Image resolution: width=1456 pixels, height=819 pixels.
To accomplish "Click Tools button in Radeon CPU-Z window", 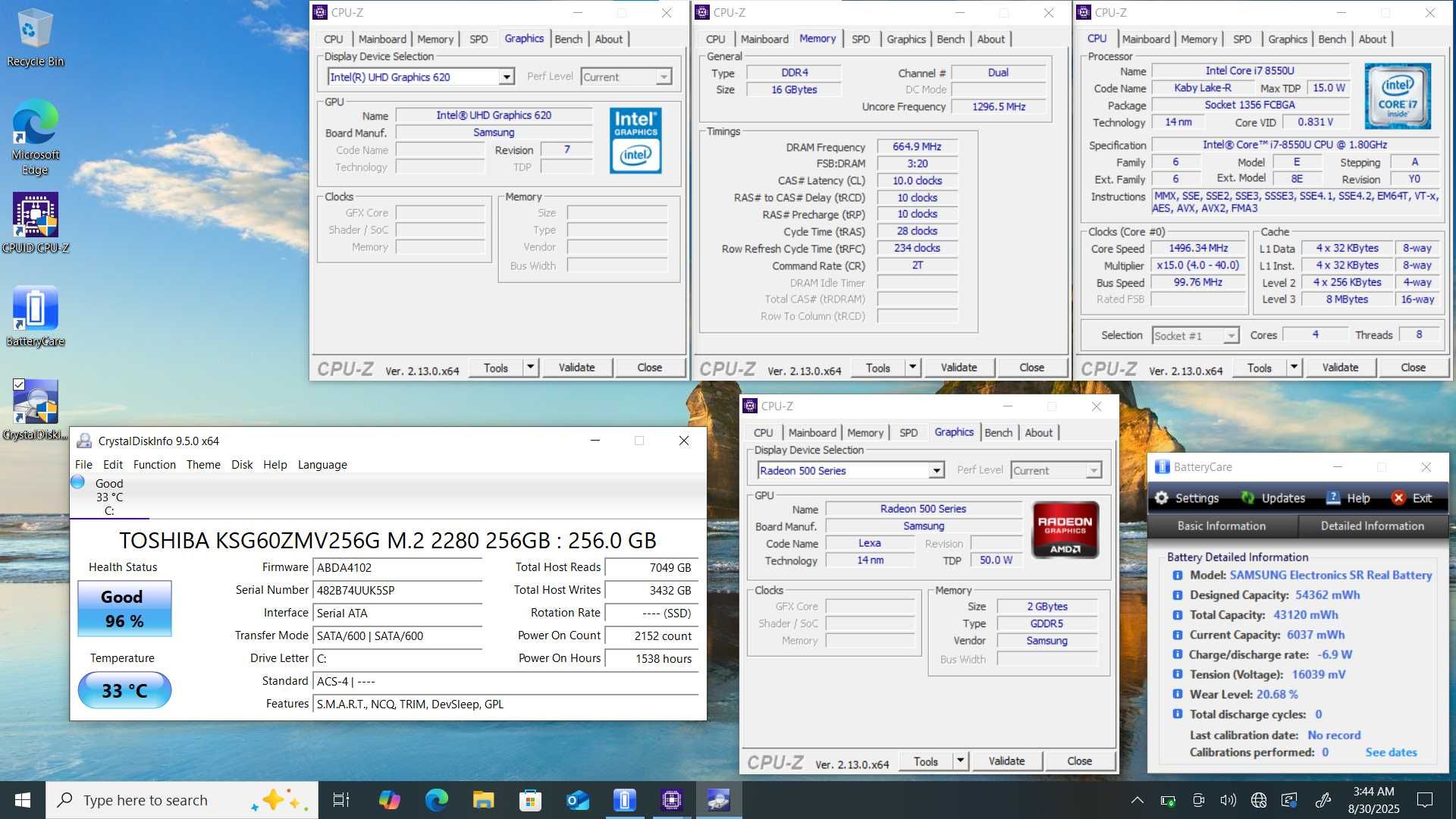I will coord(925,761).
